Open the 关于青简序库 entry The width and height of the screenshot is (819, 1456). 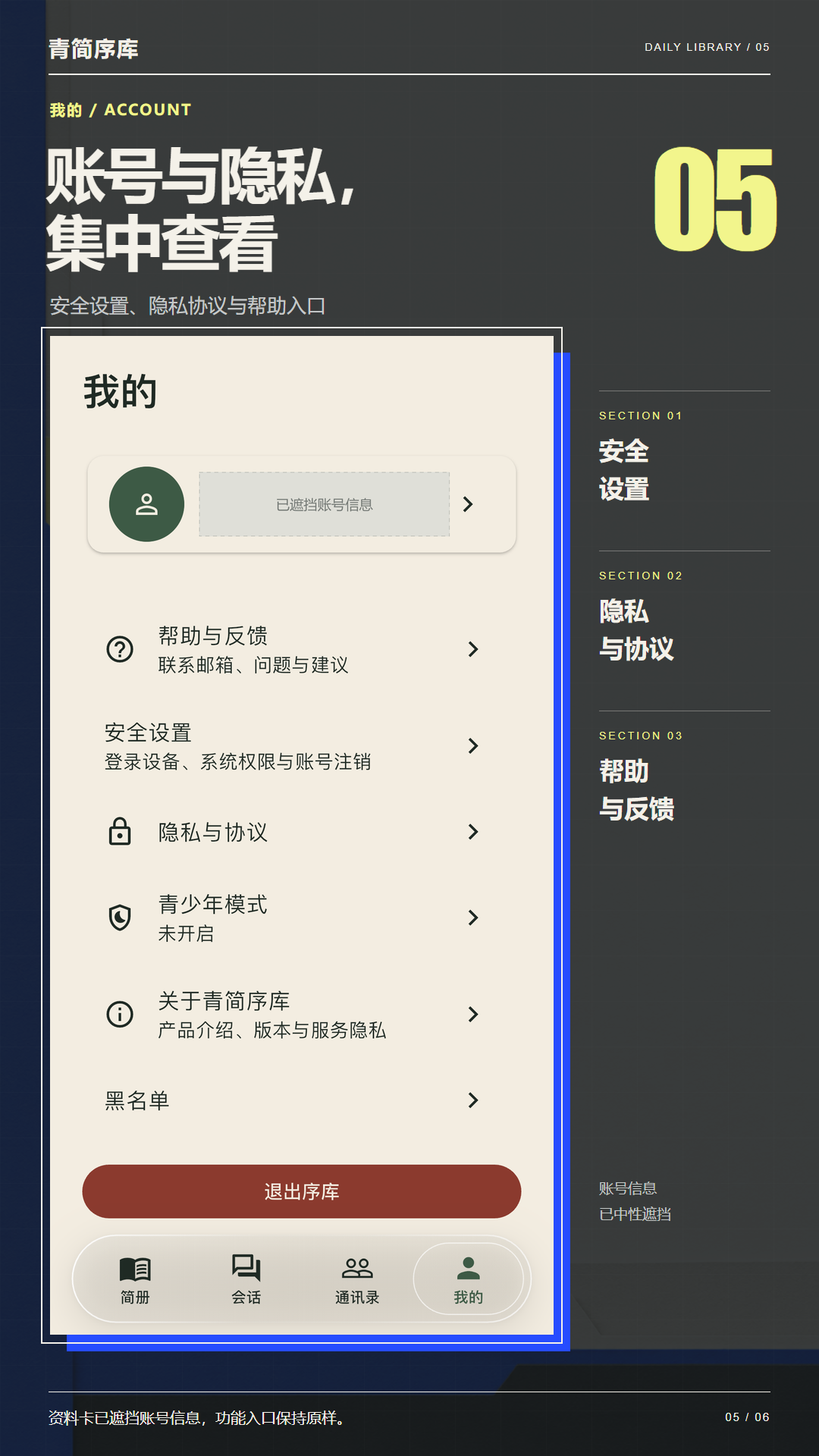302,1015
